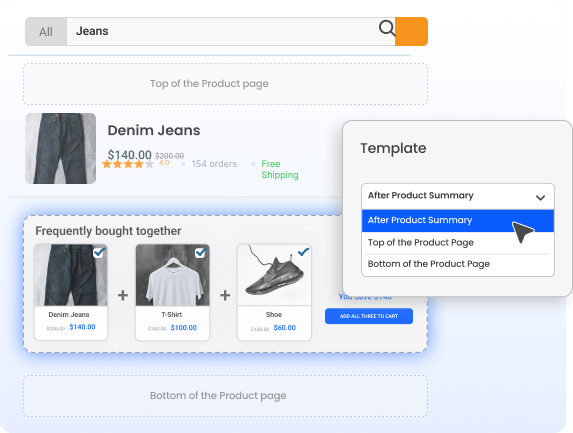573x433 pixels.
Task: Open the All category selector
Action: (x=46, y=32)
